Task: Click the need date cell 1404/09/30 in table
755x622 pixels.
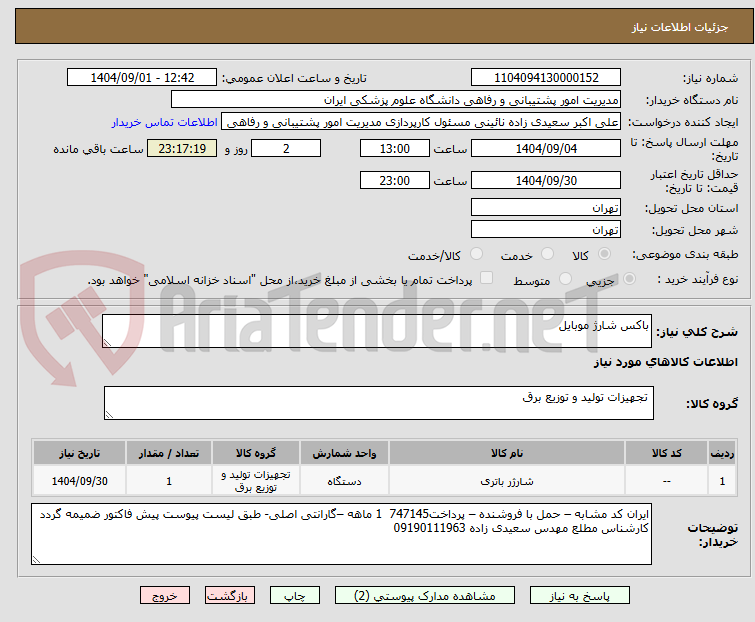Action: click(x=79, y=481)
